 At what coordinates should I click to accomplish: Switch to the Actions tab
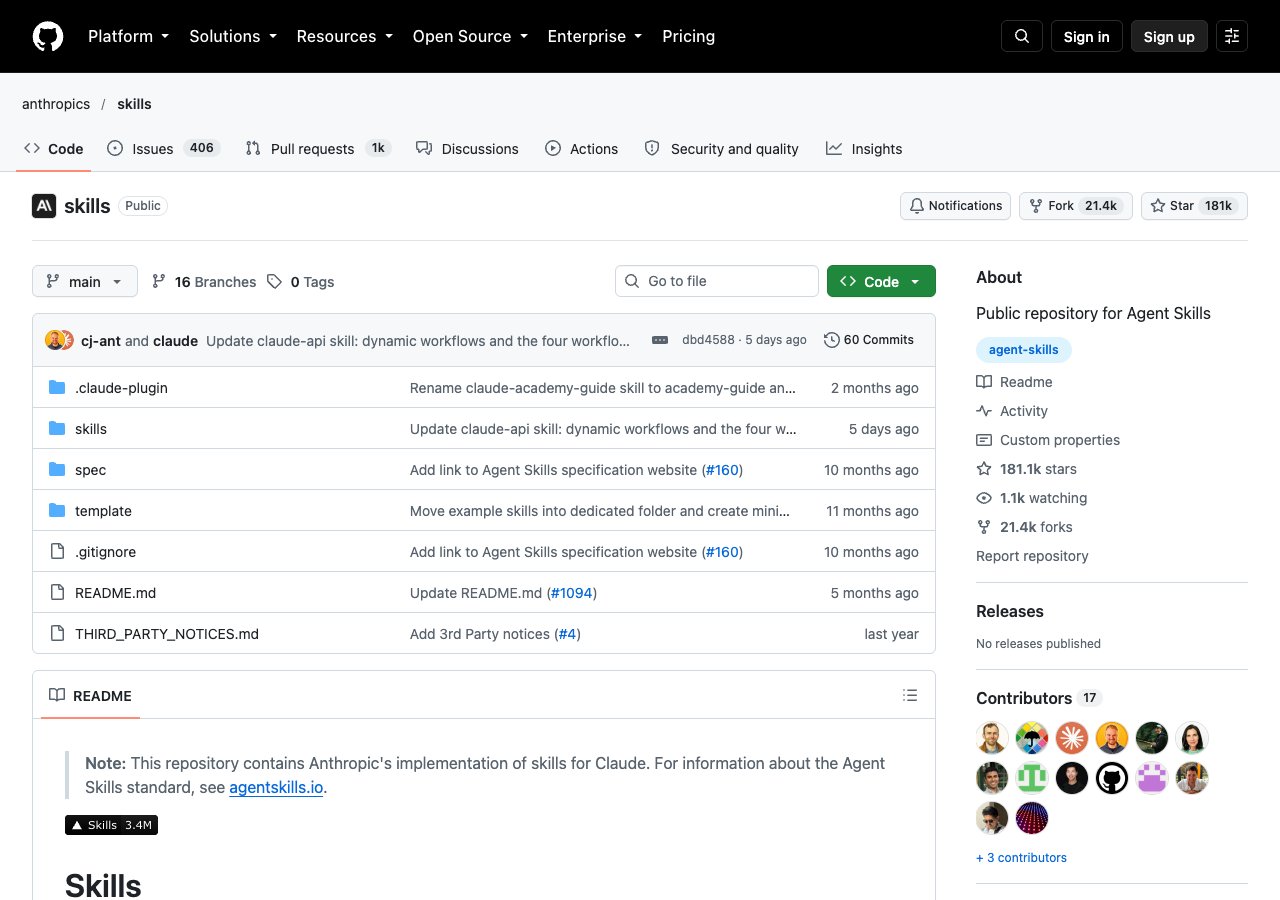[581, 148]
